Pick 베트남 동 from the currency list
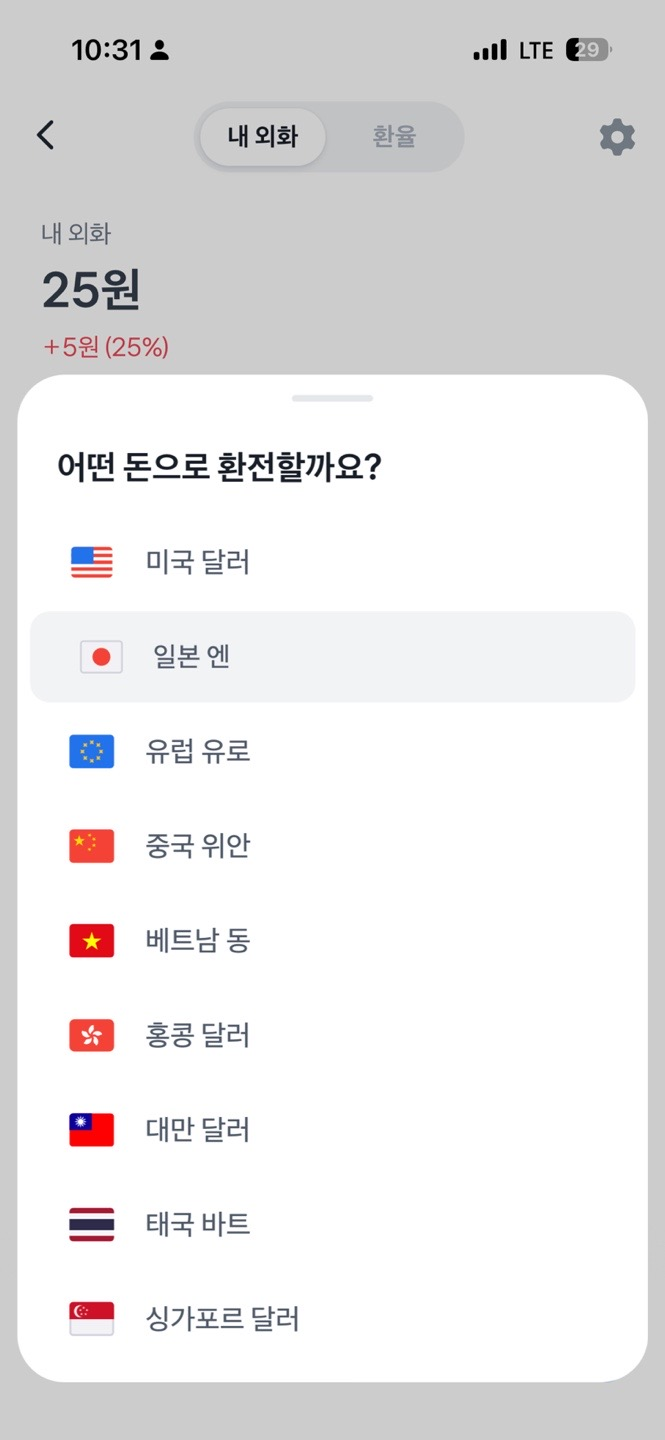 [x=198, y=941]
